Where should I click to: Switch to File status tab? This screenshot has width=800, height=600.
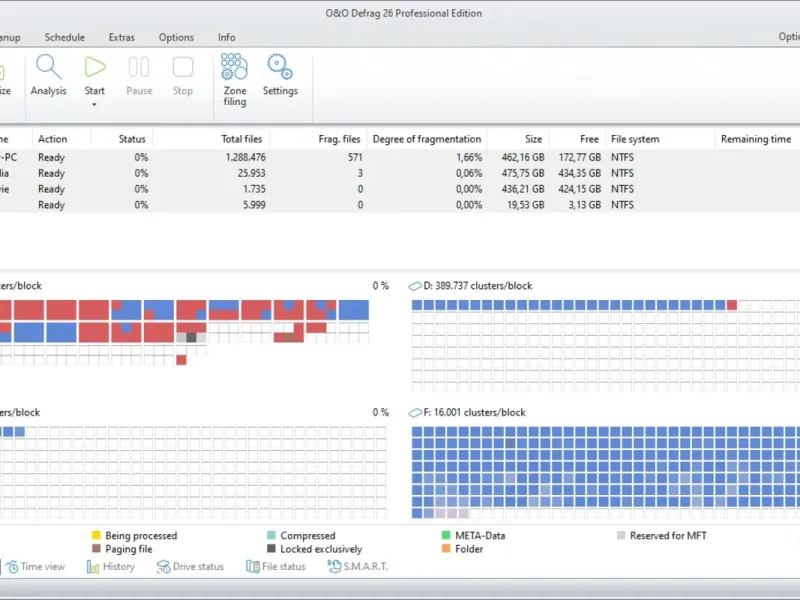tap(276, 566)
